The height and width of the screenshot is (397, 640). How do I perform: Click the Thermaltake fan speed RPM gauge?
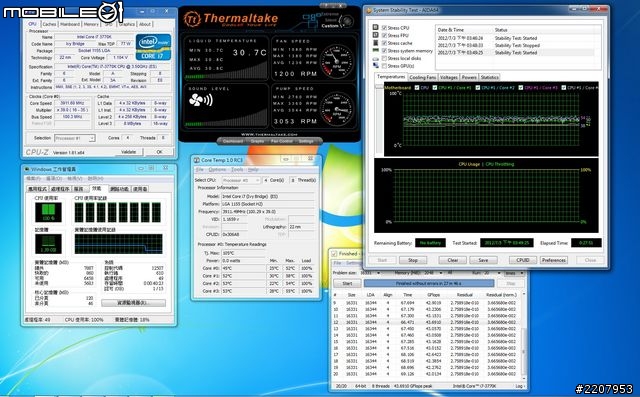pos(337,62)
